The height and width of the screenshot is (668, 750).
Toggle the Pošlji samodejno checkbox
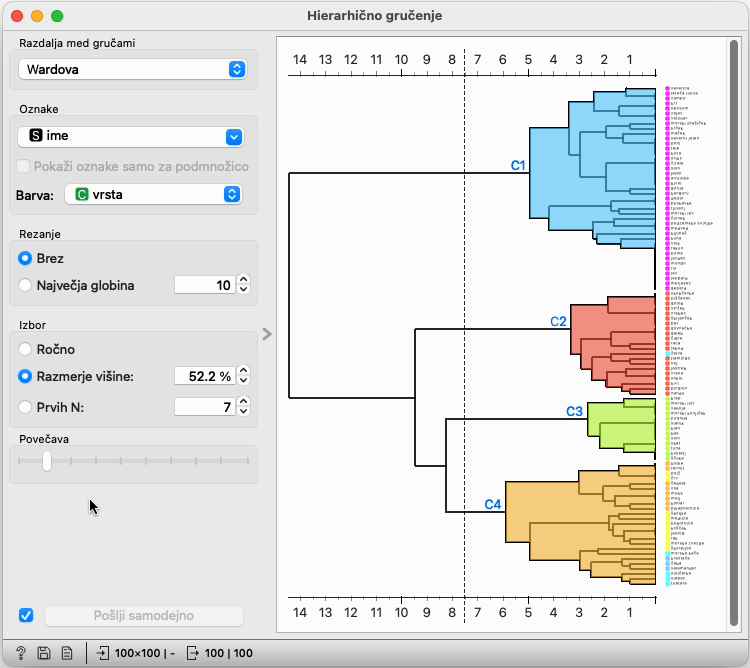(x=26, y=615)
